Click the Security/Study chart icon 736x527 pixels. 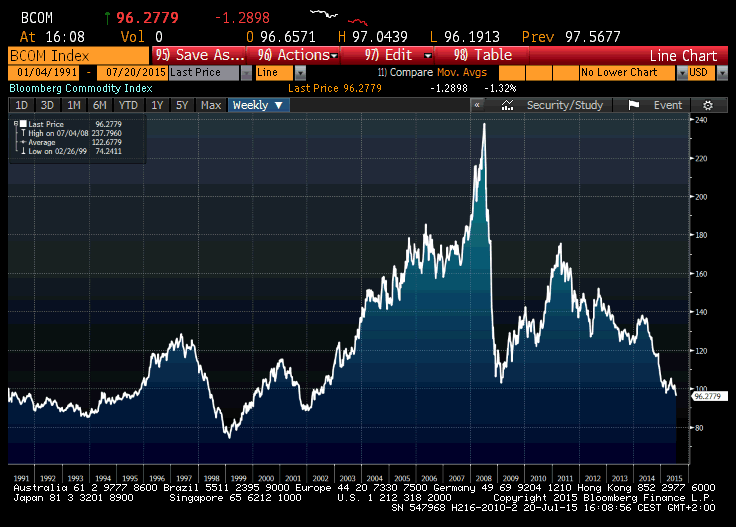point(507,105)
